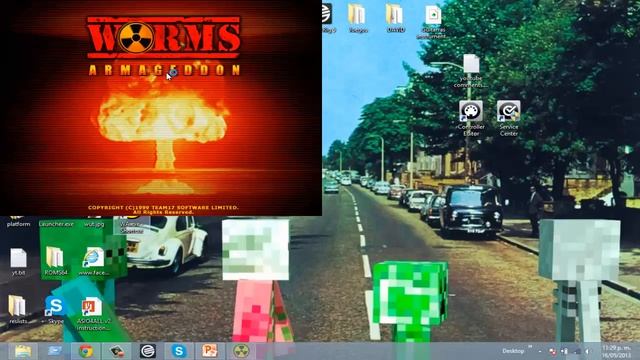
Task: Open the network status tray icon
Action: [x=576, y=351]
